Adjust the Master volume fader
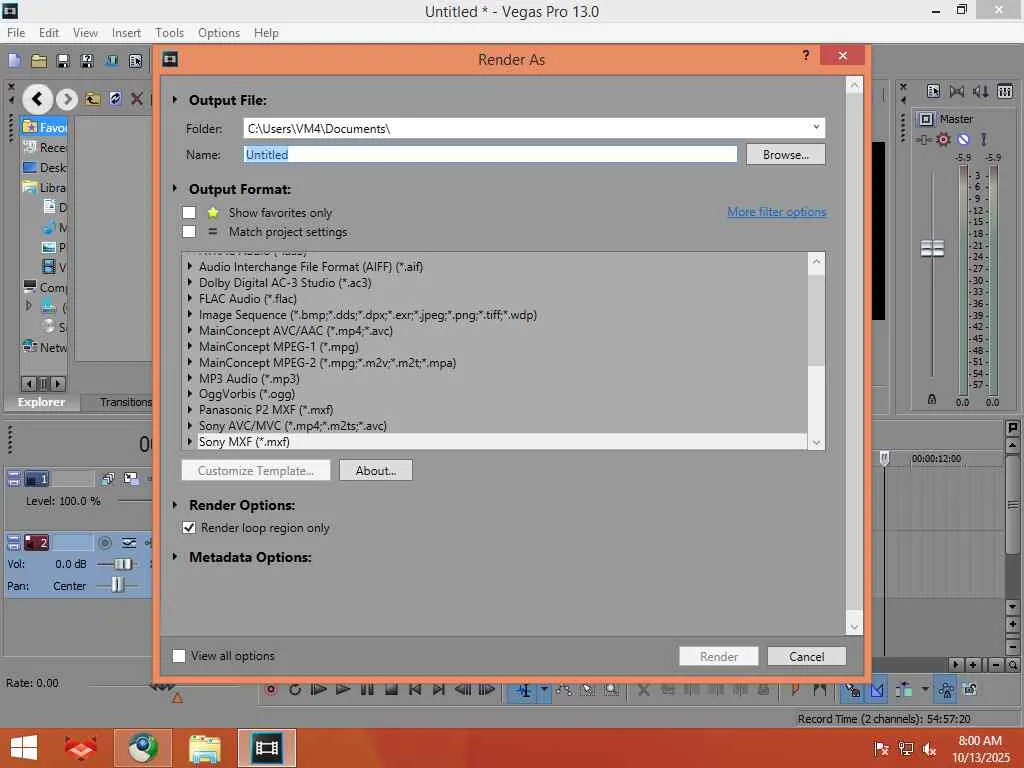 pos(932,248)
